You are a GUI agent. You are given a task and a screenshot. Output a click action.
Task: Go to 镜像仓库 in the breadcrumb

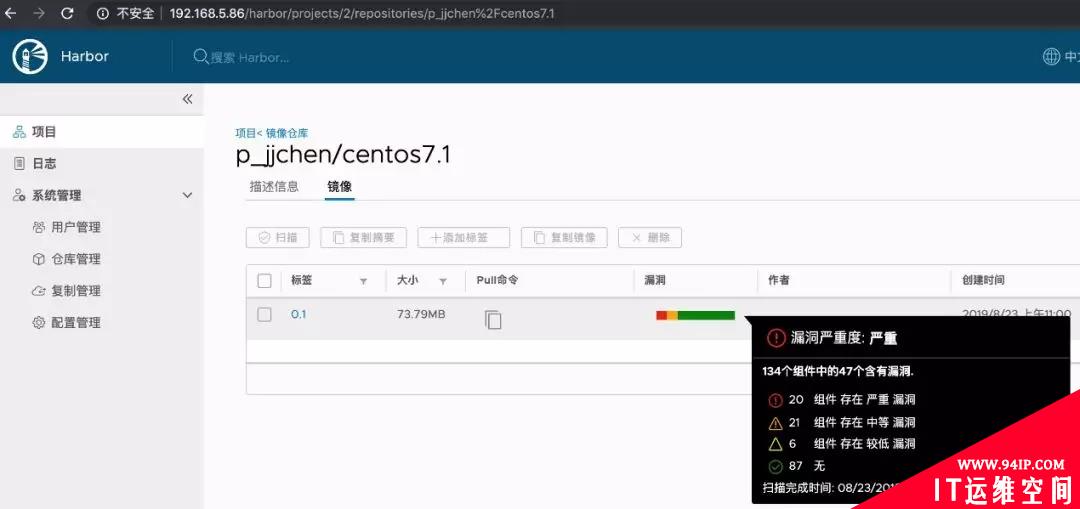click(287, 133)
